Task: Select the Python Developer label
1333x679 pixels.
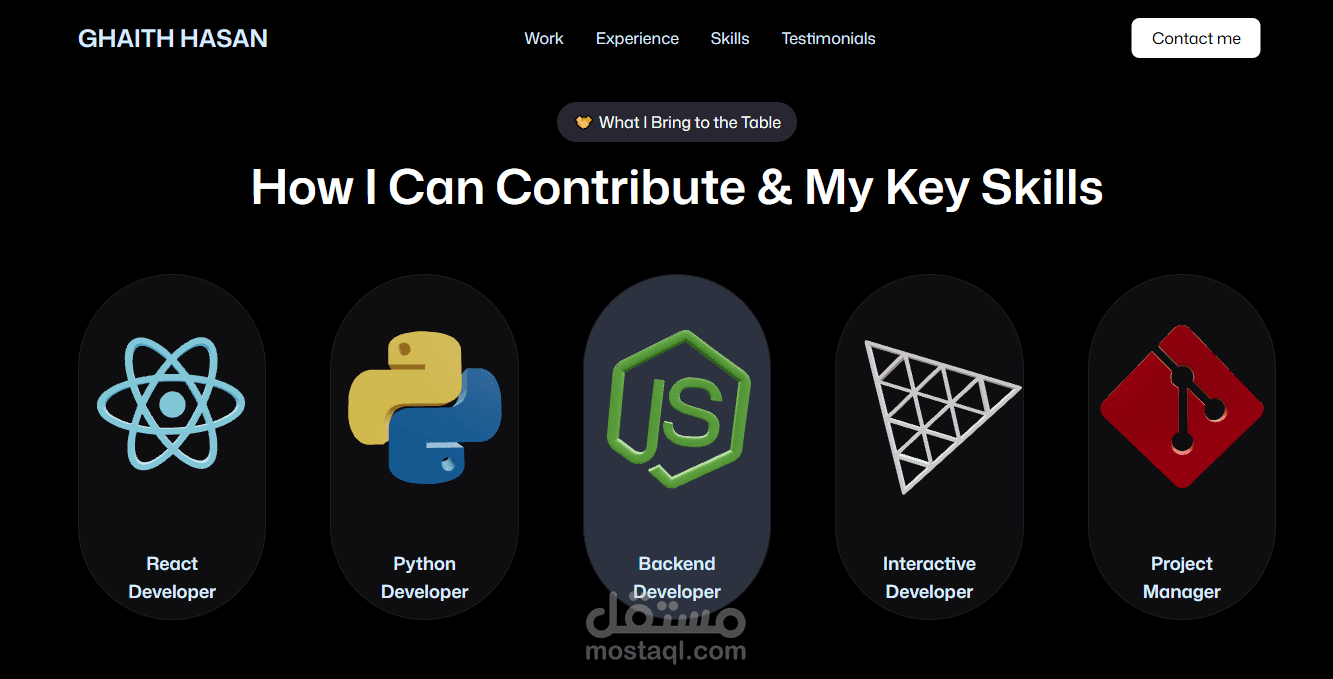Action: pos(425,578)
